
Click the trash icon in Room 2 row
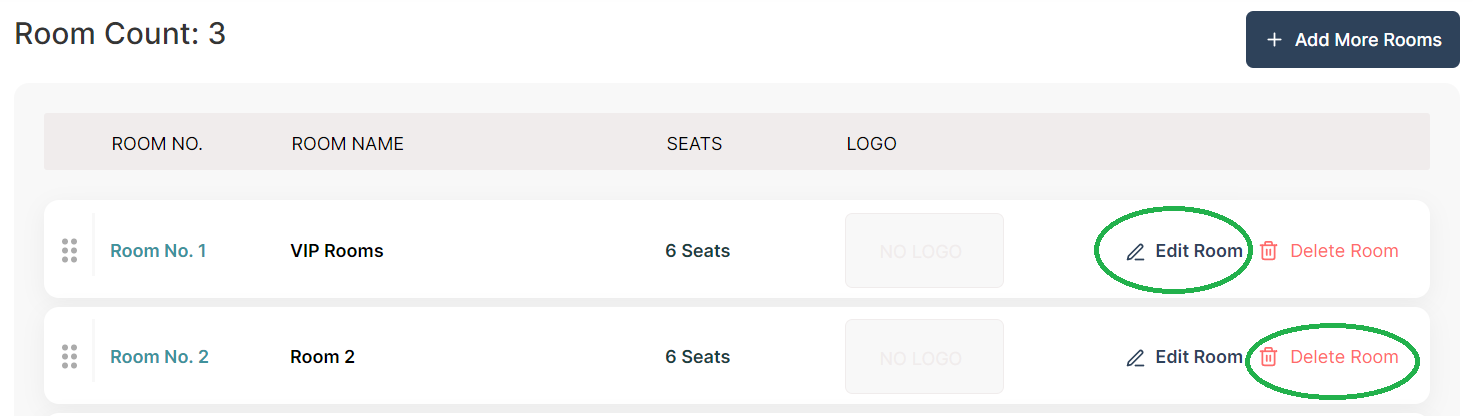click(1268, 357)
